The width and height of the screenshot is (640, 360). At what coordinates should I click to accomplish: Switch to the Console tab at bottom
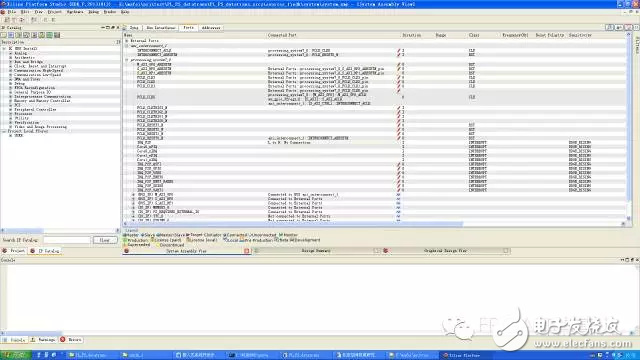point(15,340)
